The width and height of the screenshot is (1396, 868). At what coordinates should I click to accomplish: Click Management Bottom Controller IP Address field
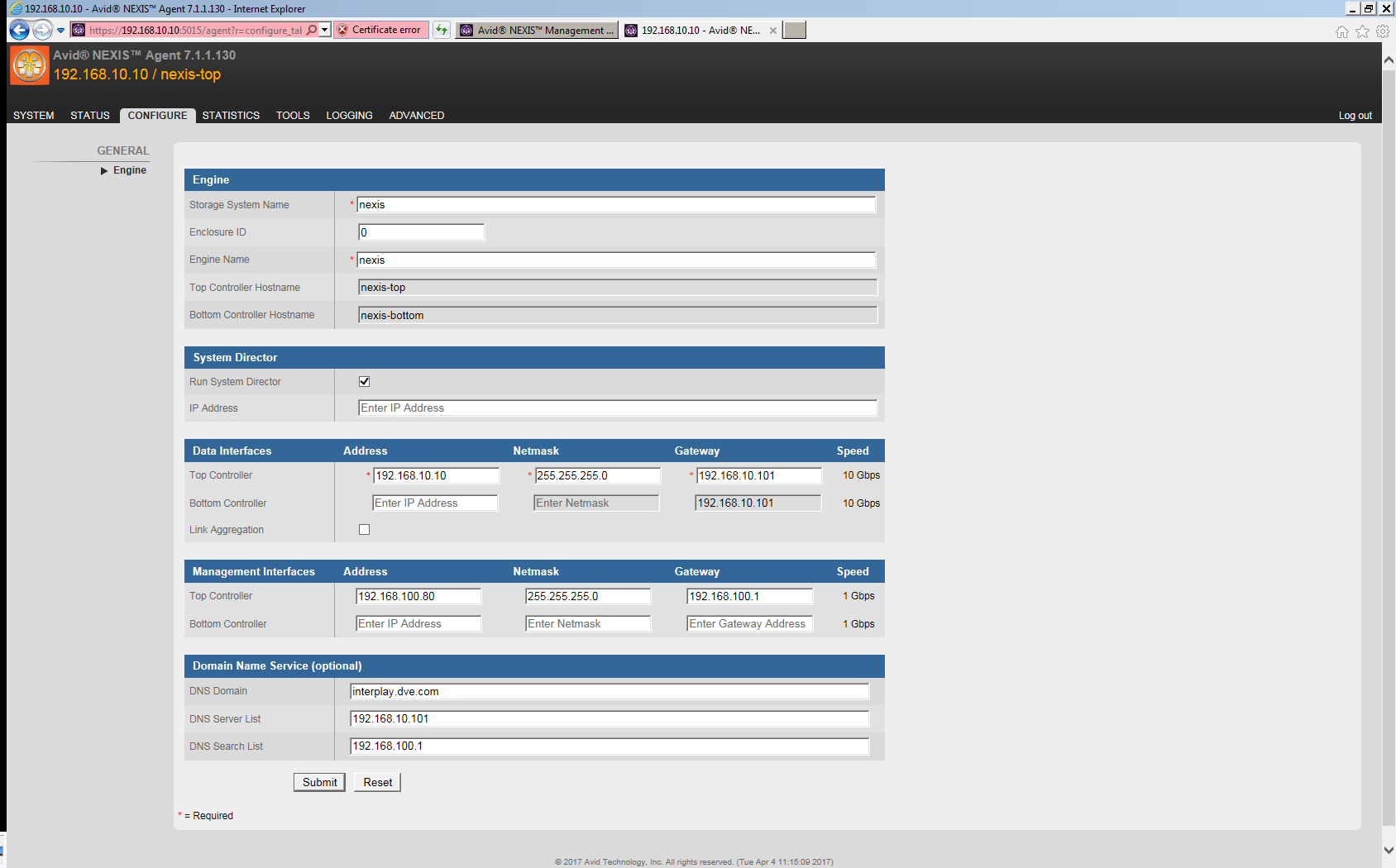418,623
